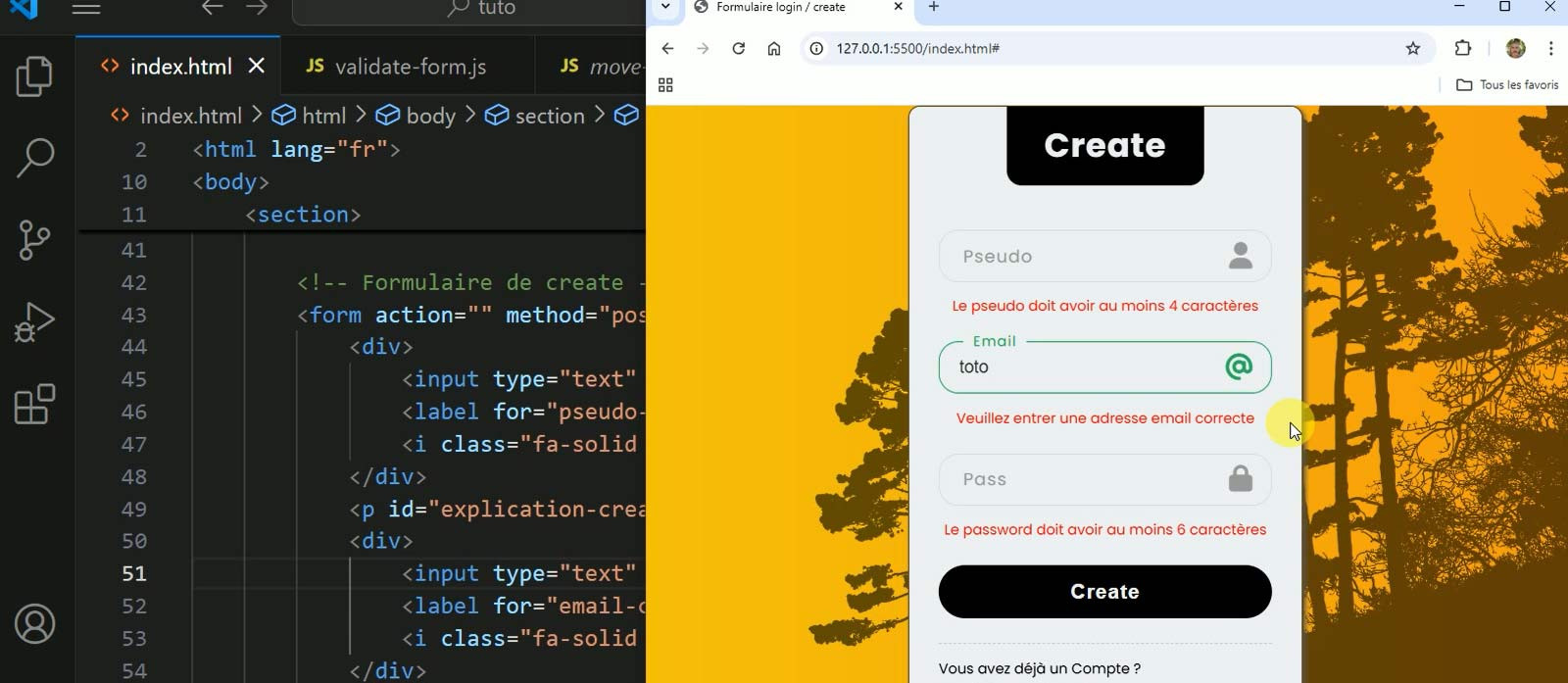Click the browser home button
This screenshot has width=1568, height=683.
click(x=774, y=48)
